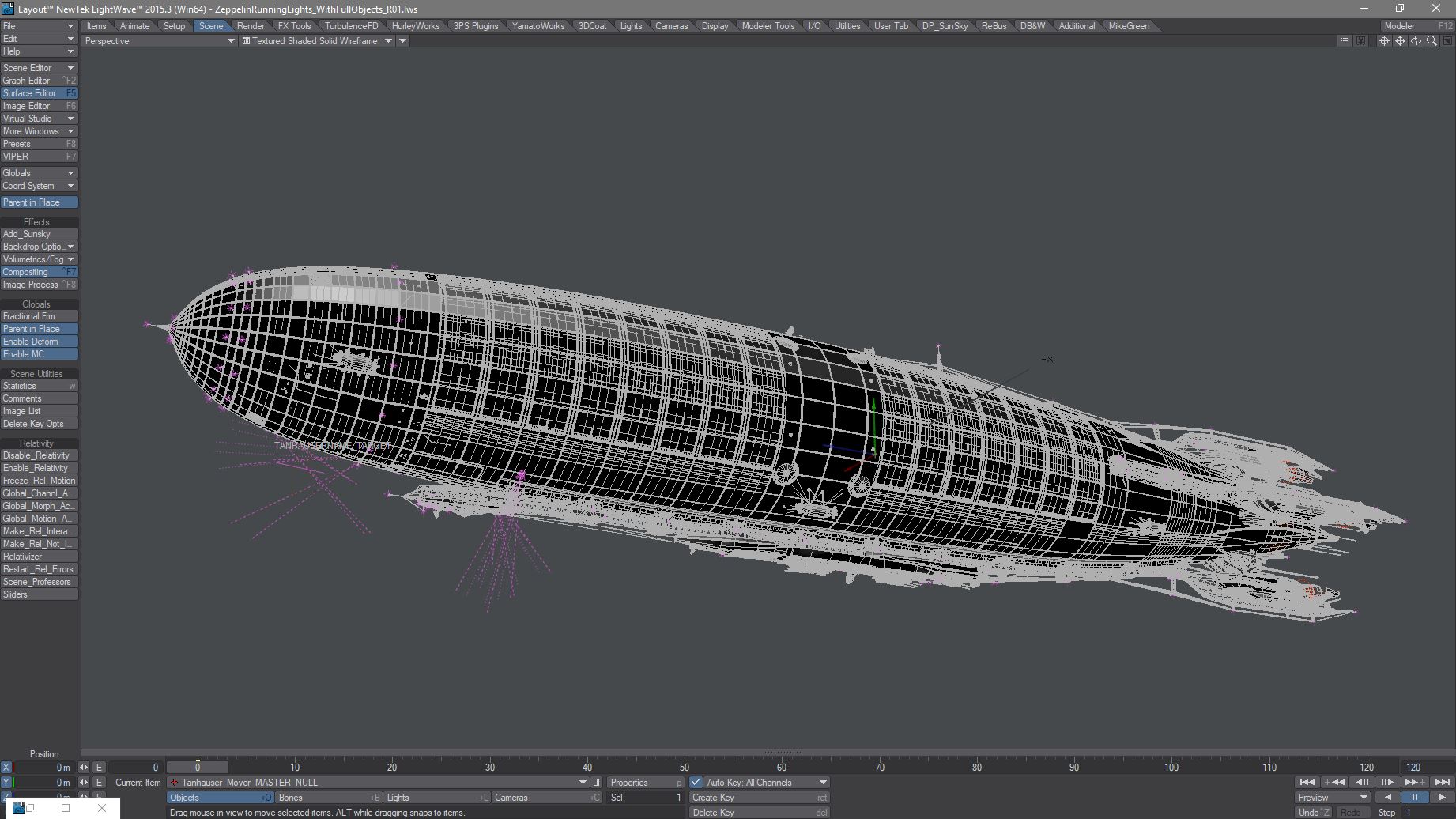Click the viewport zoom magnifier icon
1456x819 pixels.
pyautogui.click(x=1431, y=41)
